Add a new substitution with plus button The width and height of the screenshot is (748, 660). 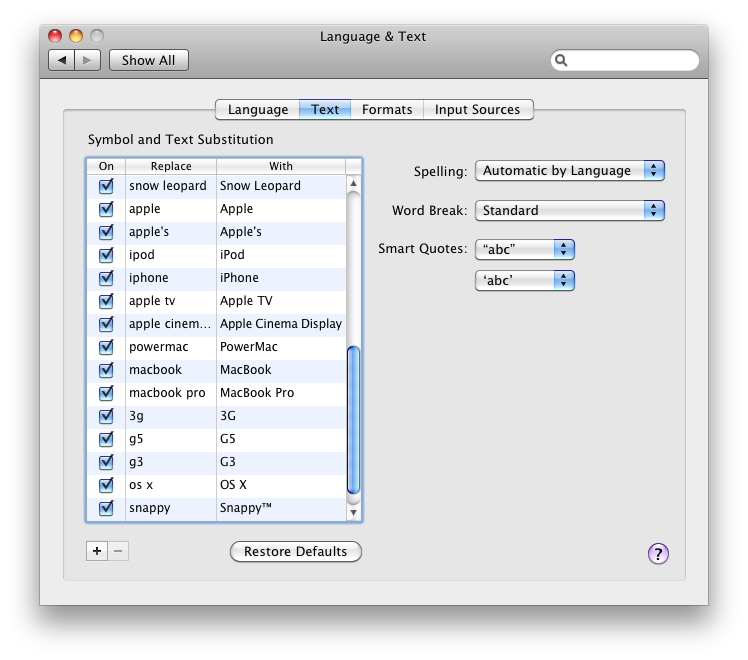point(97,551)
